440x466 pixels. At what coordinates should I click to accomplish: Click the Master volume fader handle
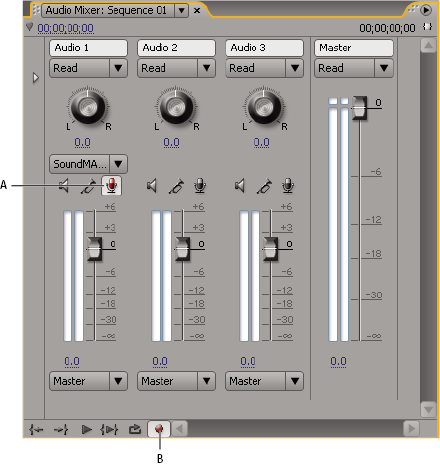pos(359,108)
